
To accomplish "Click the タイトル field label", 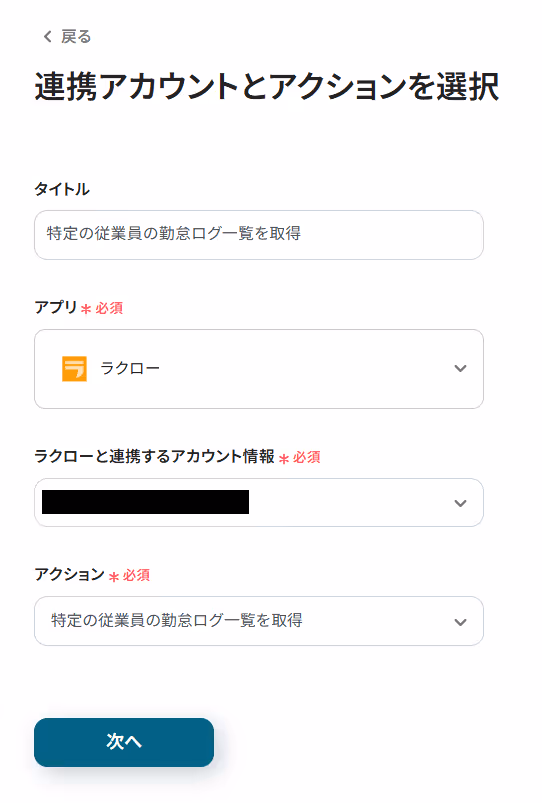I will (62, 189).
